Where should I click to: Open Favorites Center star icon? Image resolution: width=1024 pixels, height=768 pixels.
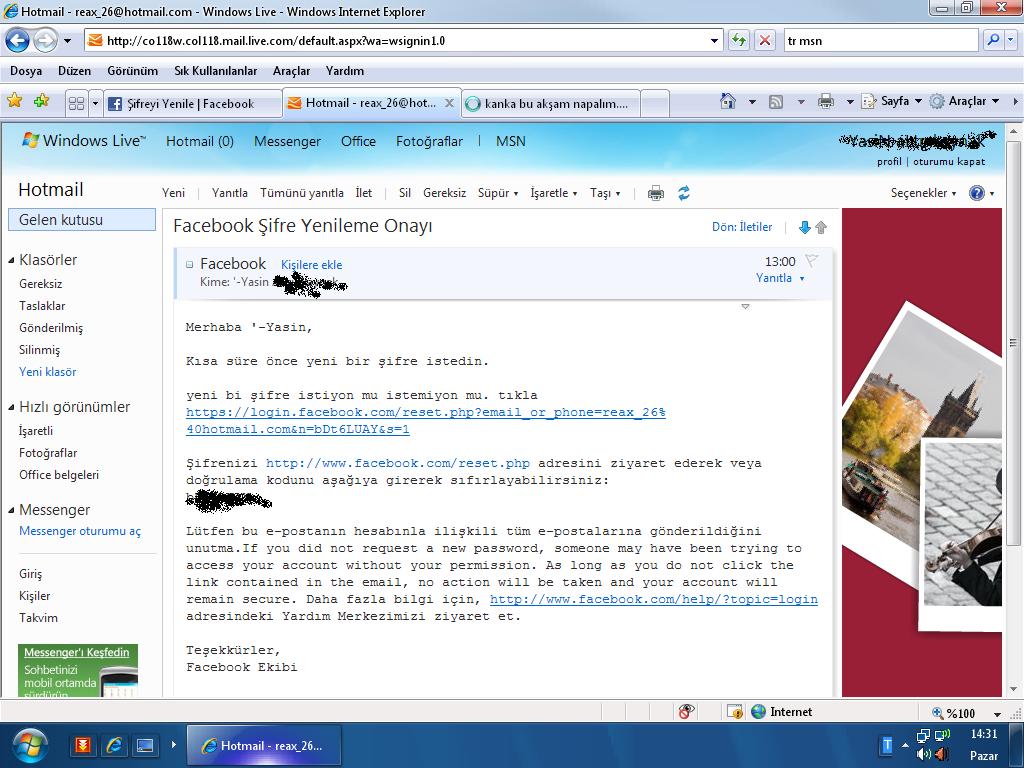click(x=14, y=101)
